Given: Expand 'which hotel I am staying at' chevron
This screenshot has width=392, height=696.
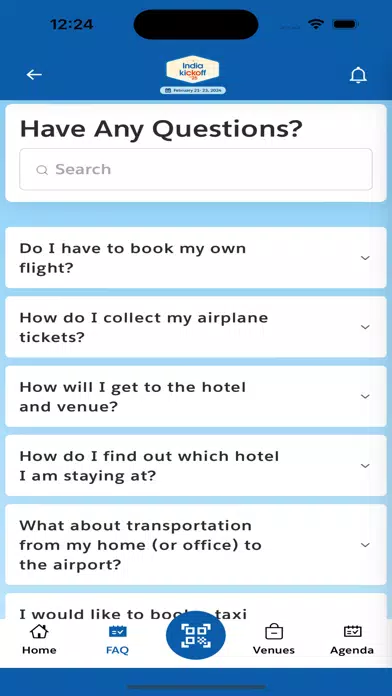Looking at the screenshot, I should coord(365,466).
